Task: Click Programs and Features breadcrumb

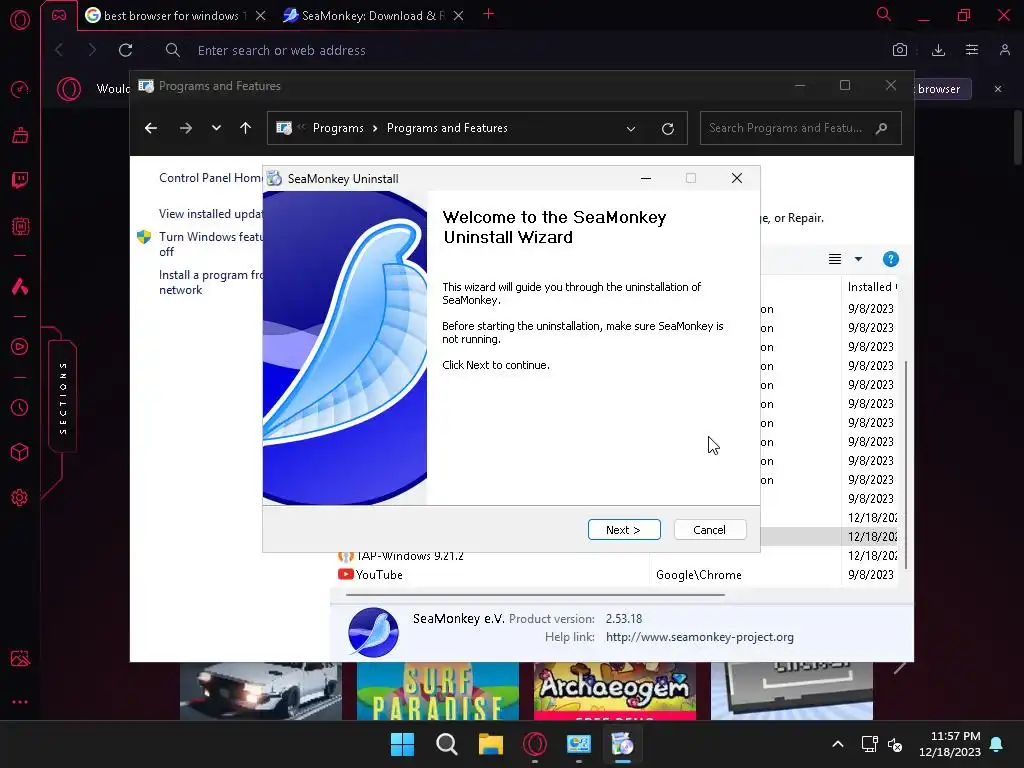Action: (x=447, y=128)
